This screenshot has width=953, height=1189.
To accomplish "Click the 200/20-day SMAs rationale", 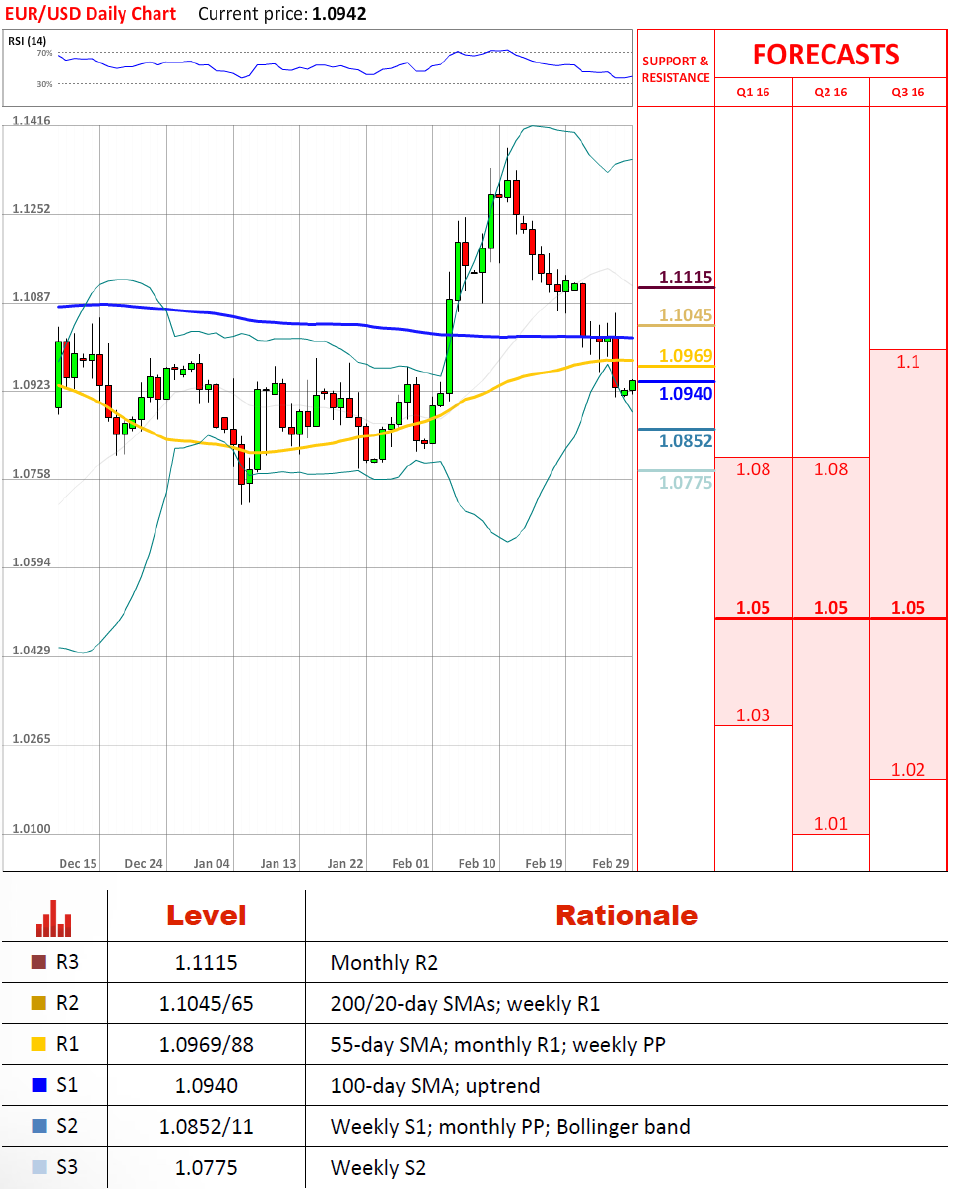I will tap(465, 1004).
